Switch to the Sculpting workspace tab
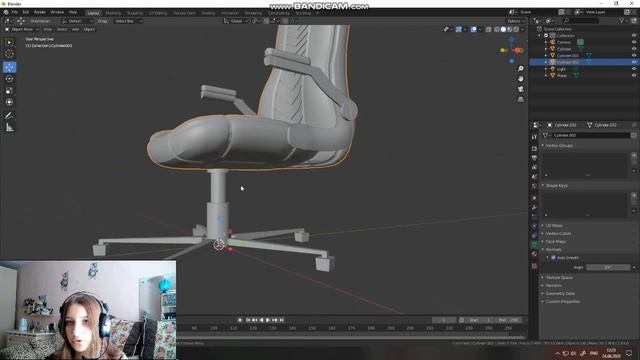640x360 pixels. coord(135,13)
